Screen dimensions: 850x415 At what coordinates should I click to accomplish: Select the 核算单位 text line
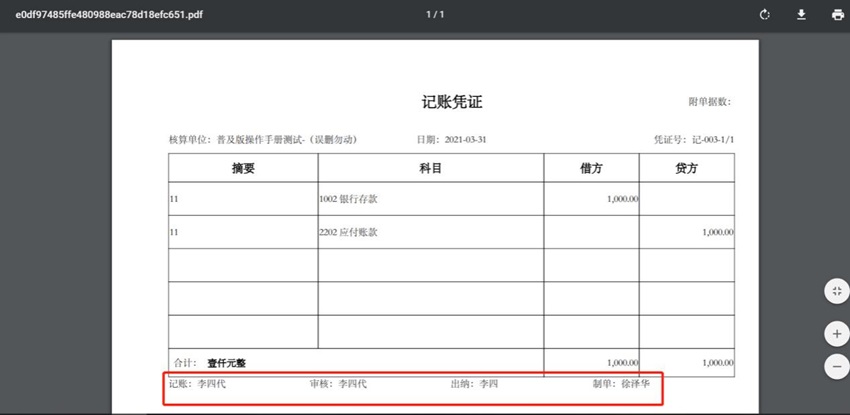point(263,140)
